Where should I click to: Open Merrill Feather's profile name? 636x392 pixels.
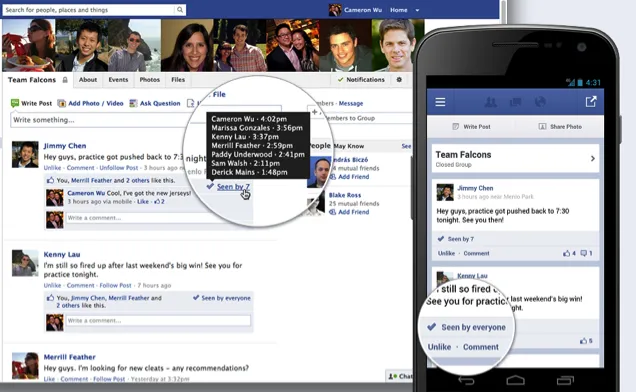coord(69,357)
